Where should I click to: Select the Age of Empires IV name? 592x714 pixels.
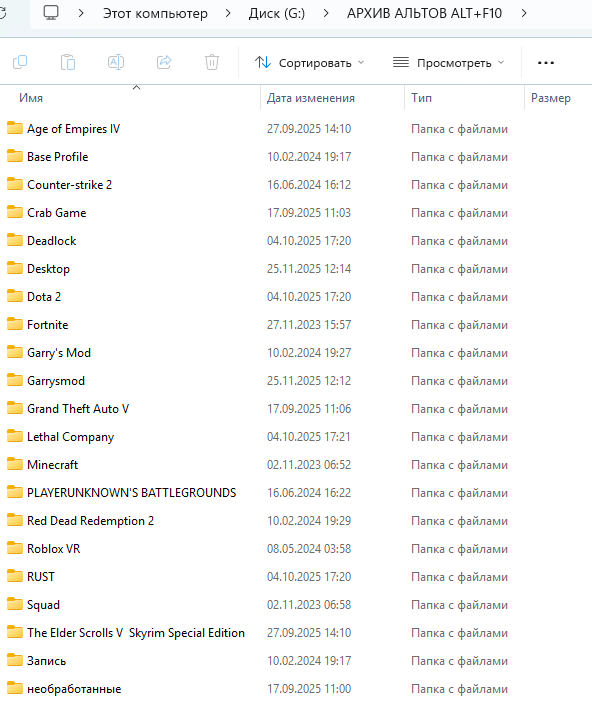click(73, 129)
